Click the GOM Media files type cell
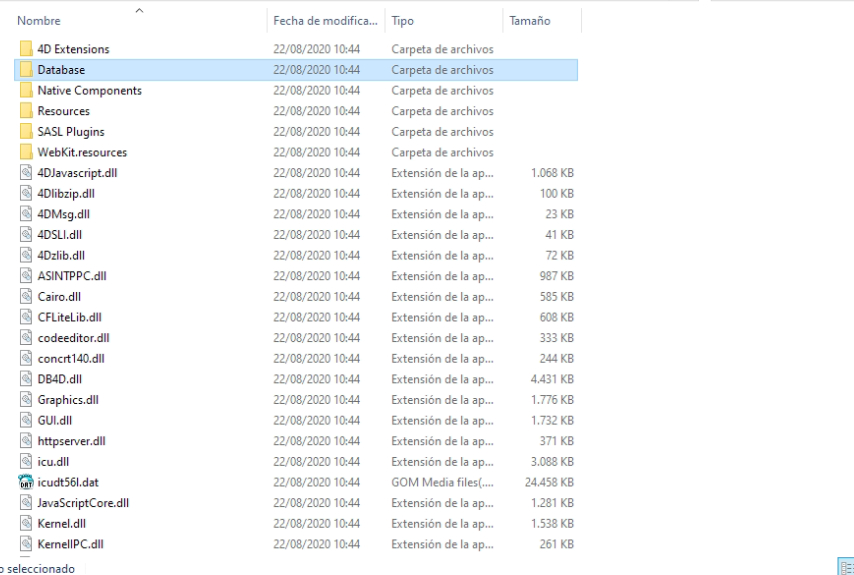Image resolution: width=854 pixels, height=575 pixels. tap(442, 482)
